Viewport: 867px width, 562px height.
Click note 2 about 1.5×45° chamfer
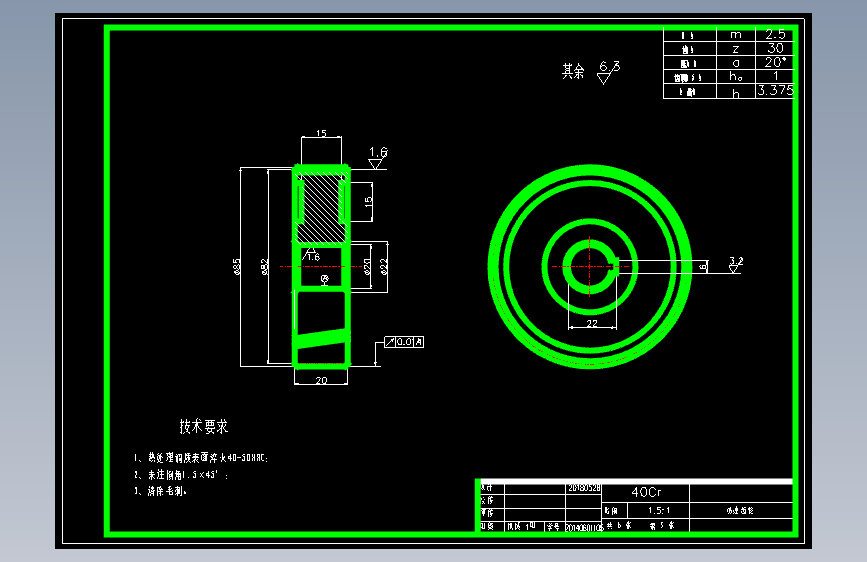point(181,475)
